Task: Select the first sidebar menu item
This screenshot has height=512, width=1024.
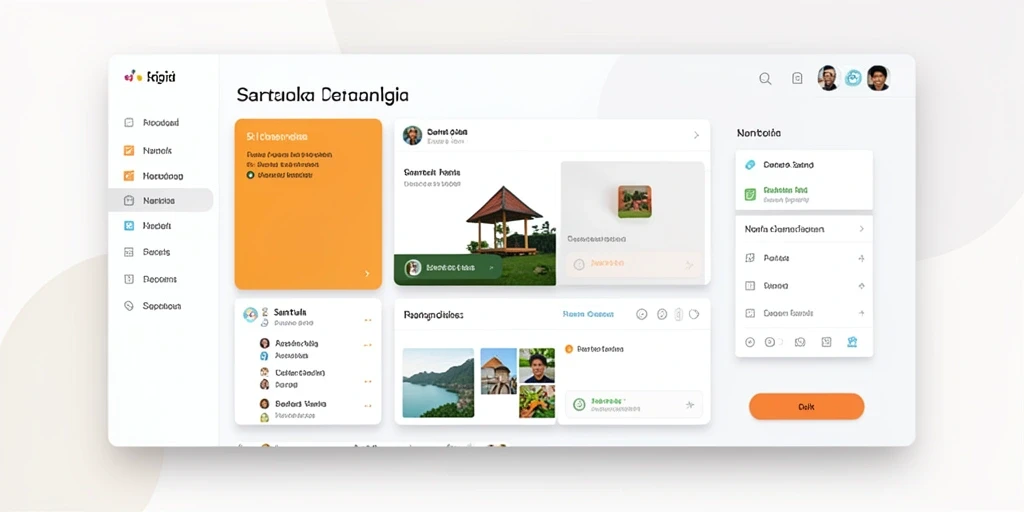Action: 160,122
